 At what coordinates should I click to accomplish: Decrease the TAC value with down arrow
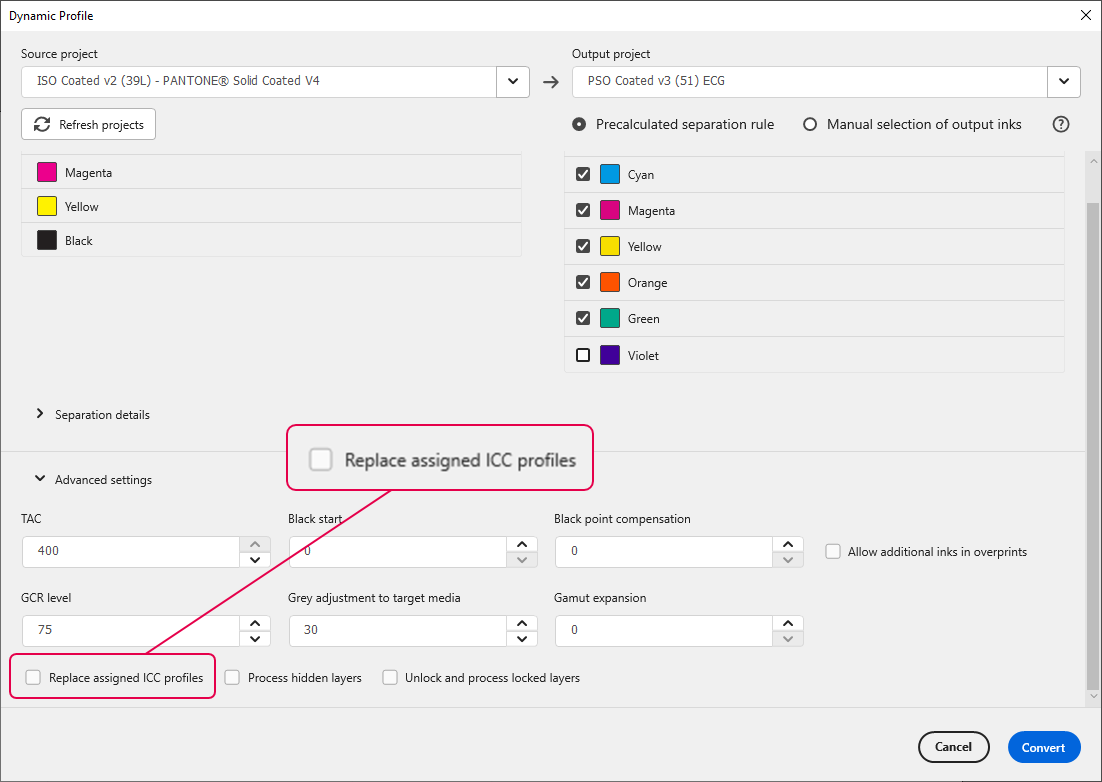[255, 560]
